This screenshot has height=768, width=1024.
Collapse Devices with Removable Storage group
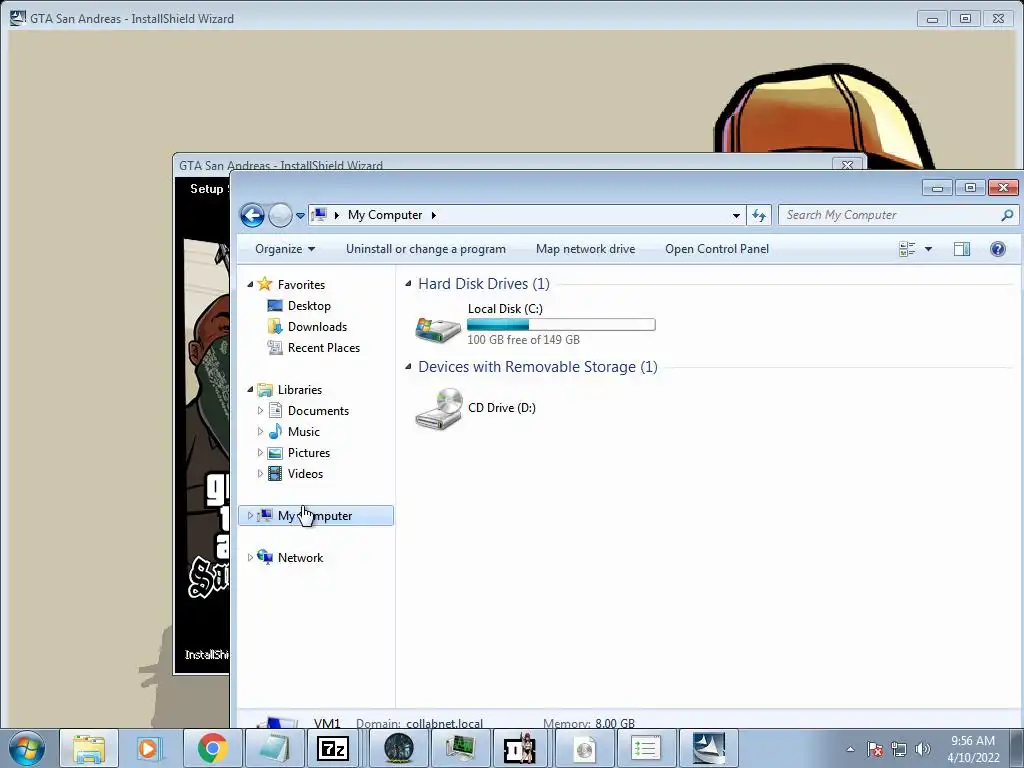pyautogui.click(x=408, y=366)
